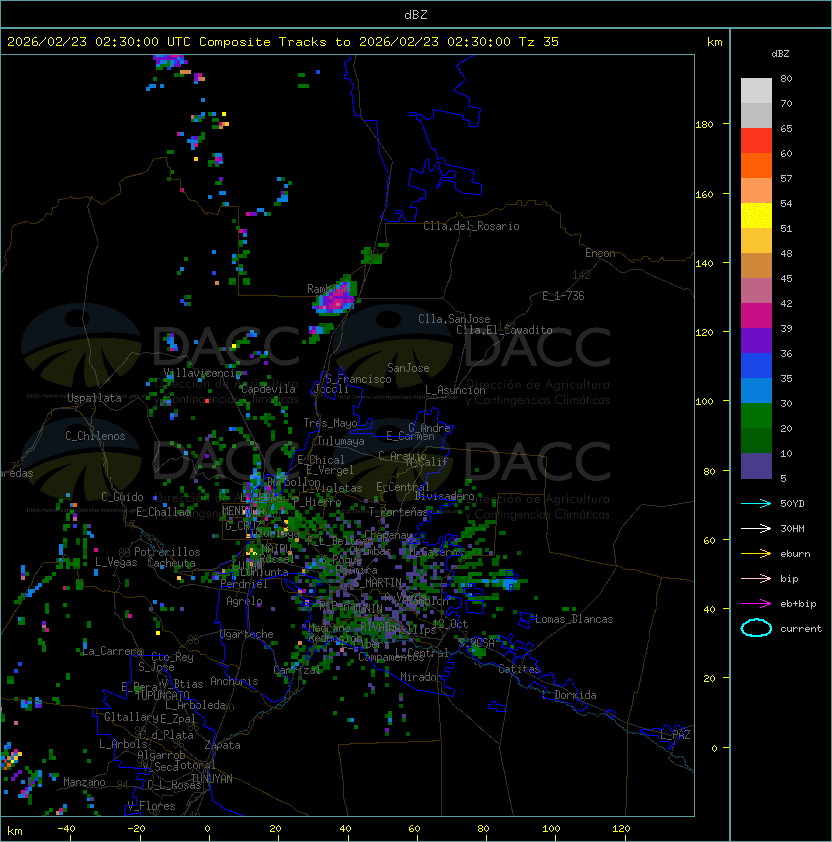Viewport: 832px width, 842px height.
Task: Click the 'km' label at top right
Action: coord(714,42)
